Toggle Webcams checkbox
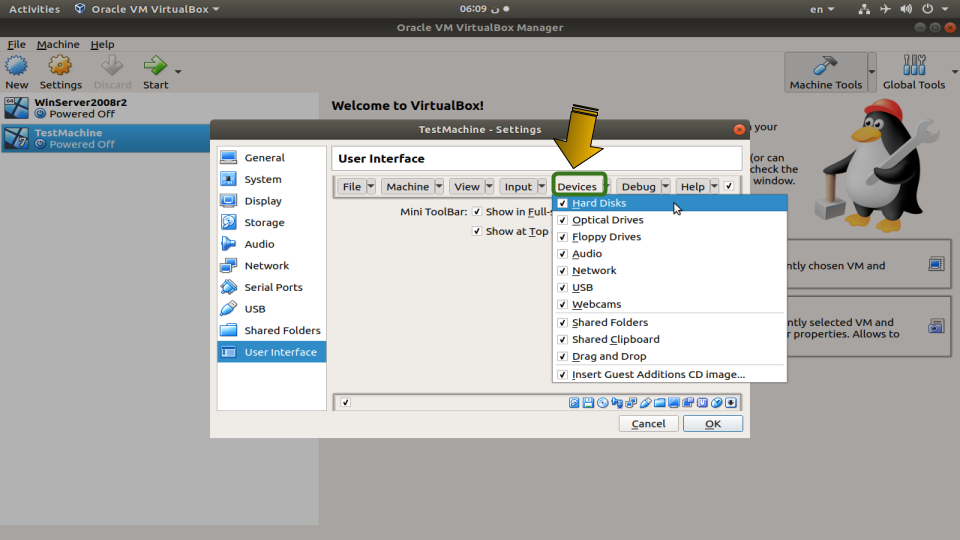 click(x=563, y=304)
